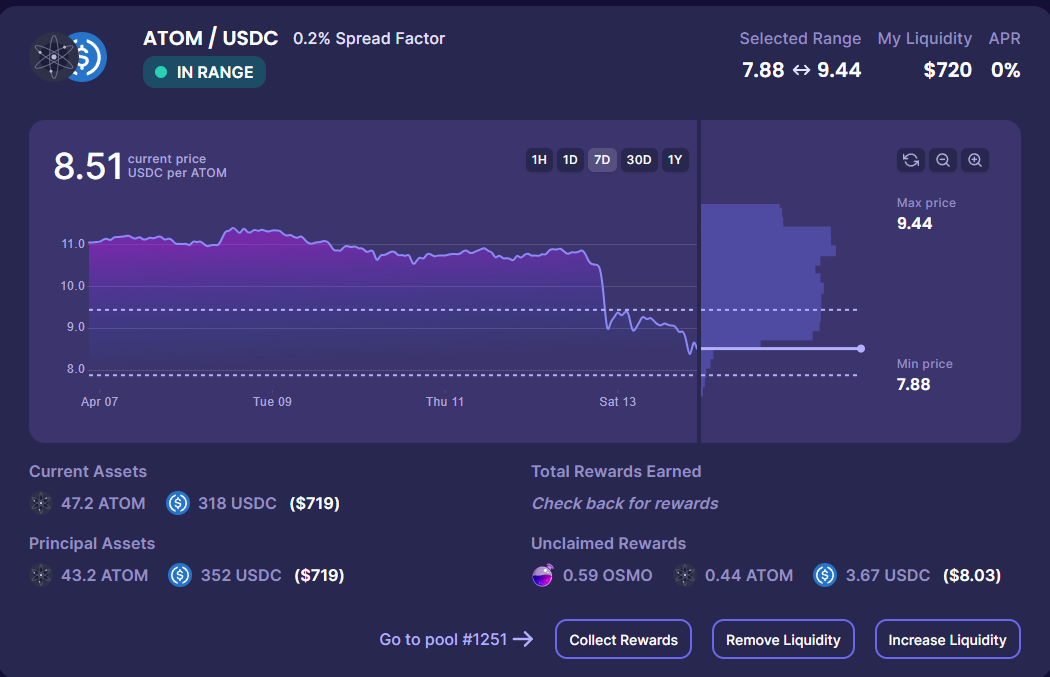Zoom in the liquidity depth chart

[x=975, y=160]
